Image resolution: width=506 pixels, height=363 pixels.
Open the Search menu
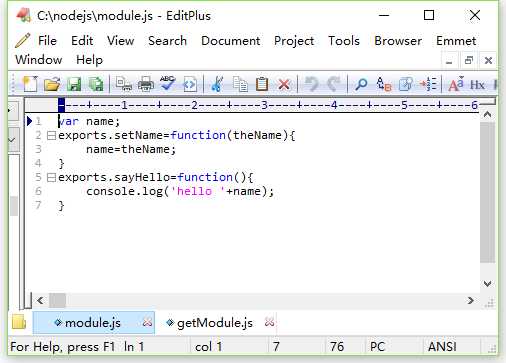pyautogui.click(x=167, y=41)
